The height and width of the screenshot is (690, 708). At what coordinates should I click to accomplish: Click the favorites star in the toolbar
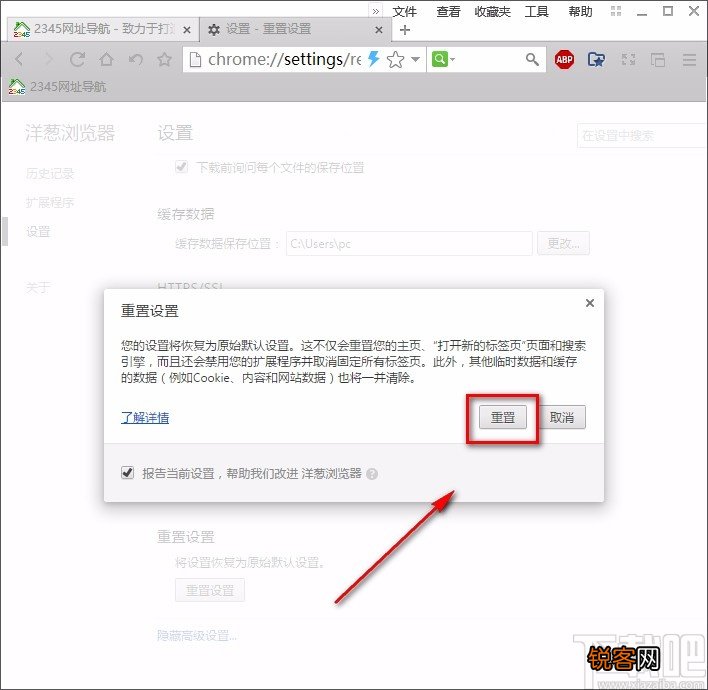164,59
